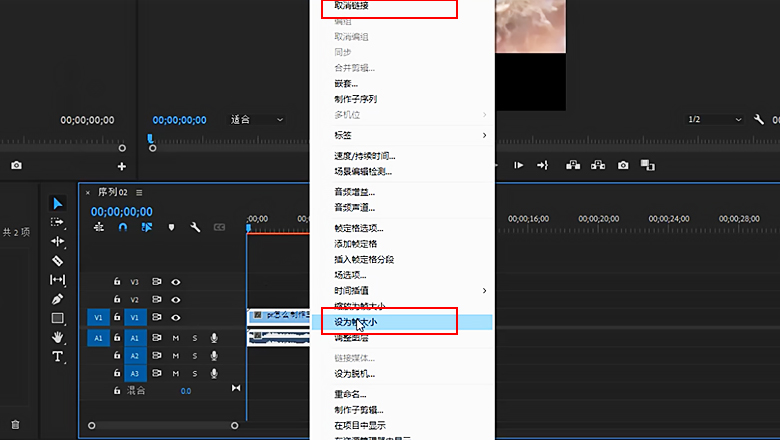Select the Rectangle tool
The width and height of the screenshot is (780, 440).
click(57, 318)
